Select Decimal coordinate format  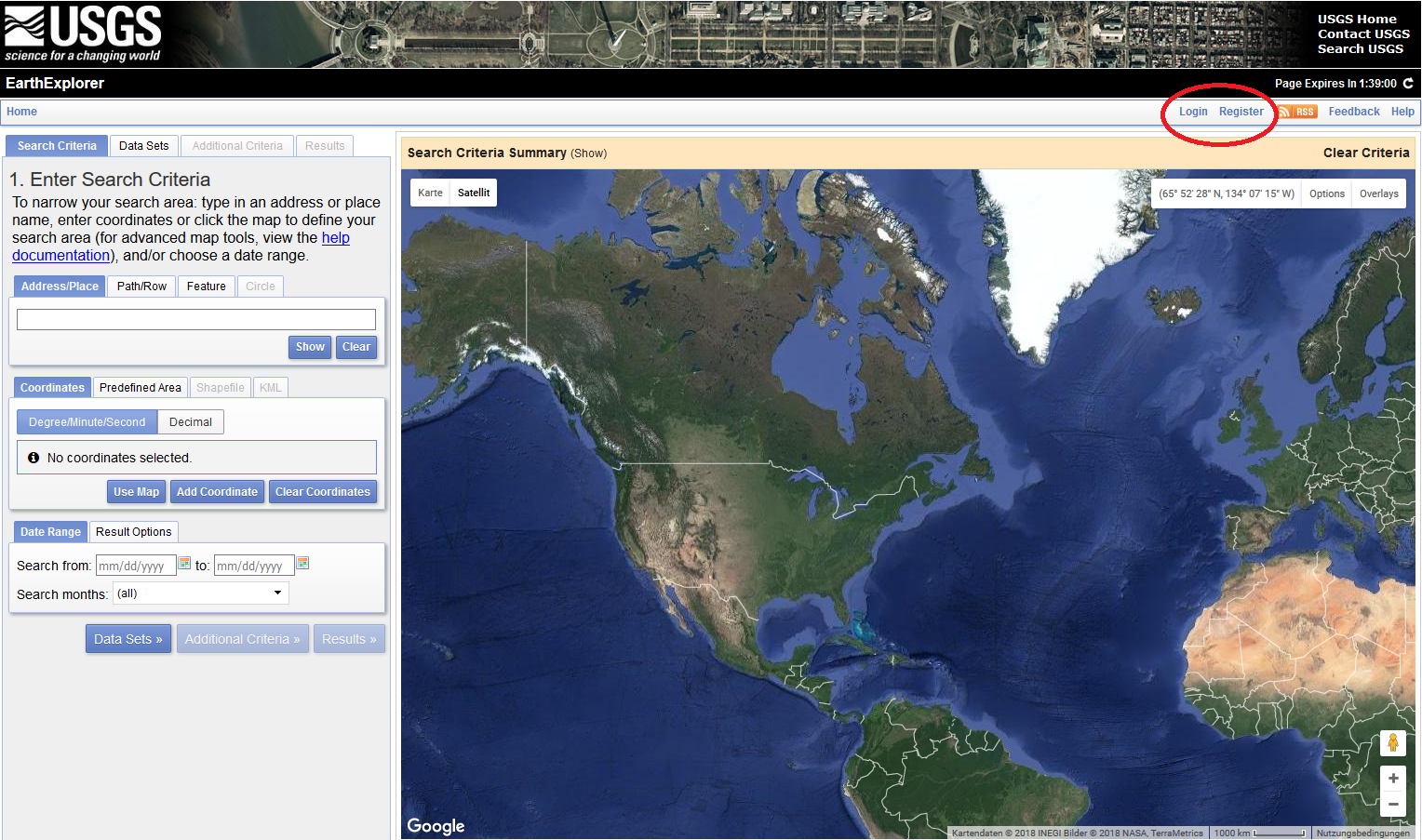190,422
